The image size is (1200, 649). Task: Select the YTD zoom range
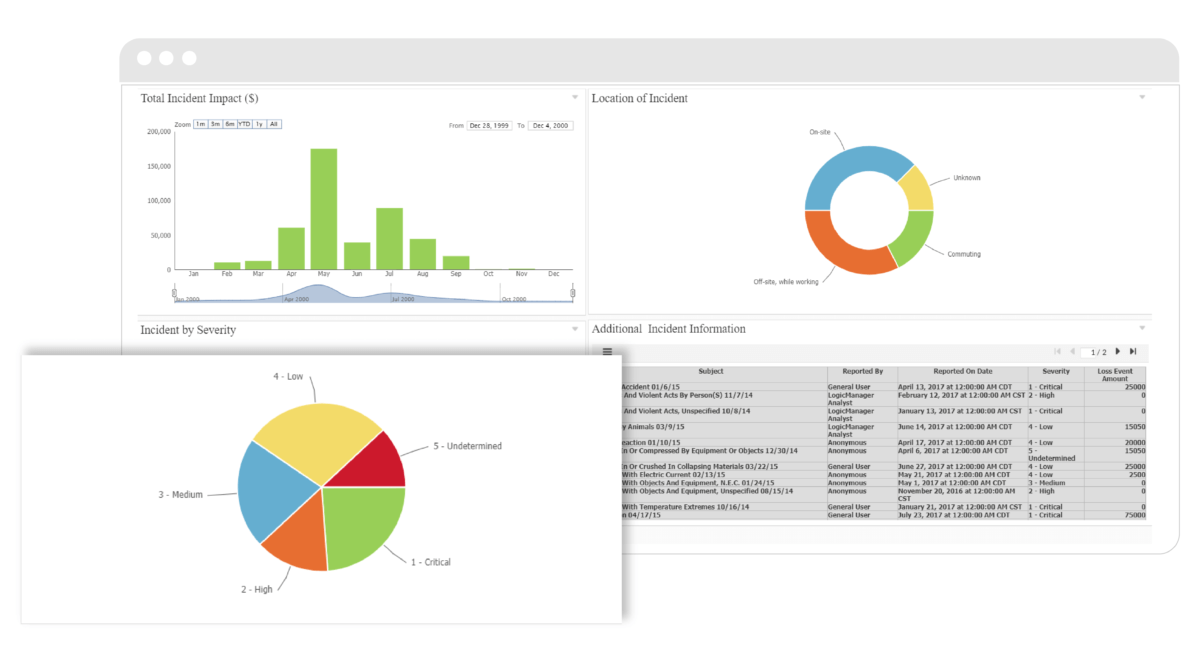coord(244,124)
